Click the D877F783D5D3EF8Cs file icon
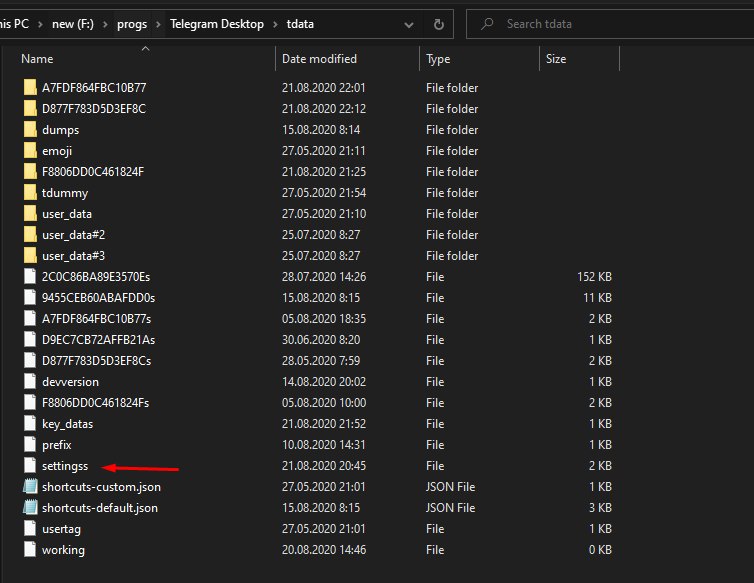 coord(30,361)
